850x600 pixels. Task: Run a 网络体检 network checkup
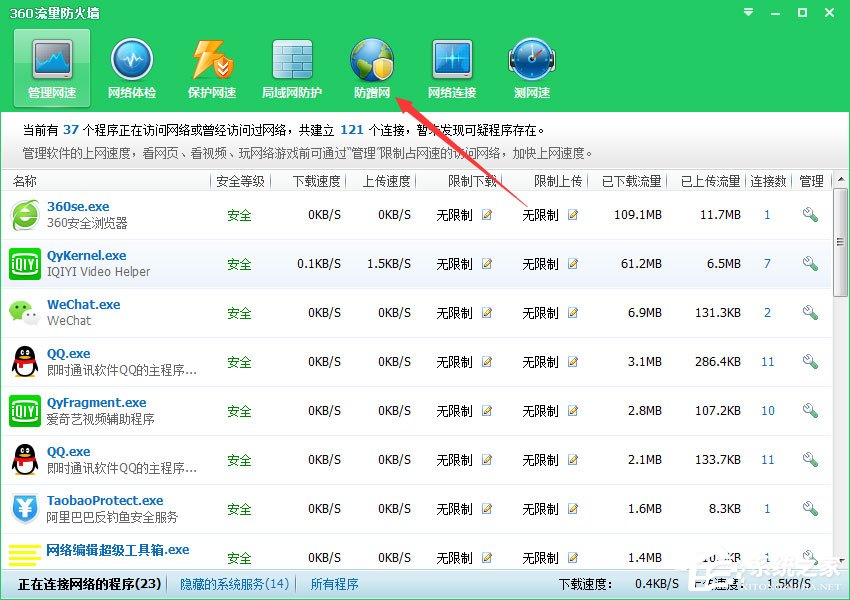pos(131,66)
